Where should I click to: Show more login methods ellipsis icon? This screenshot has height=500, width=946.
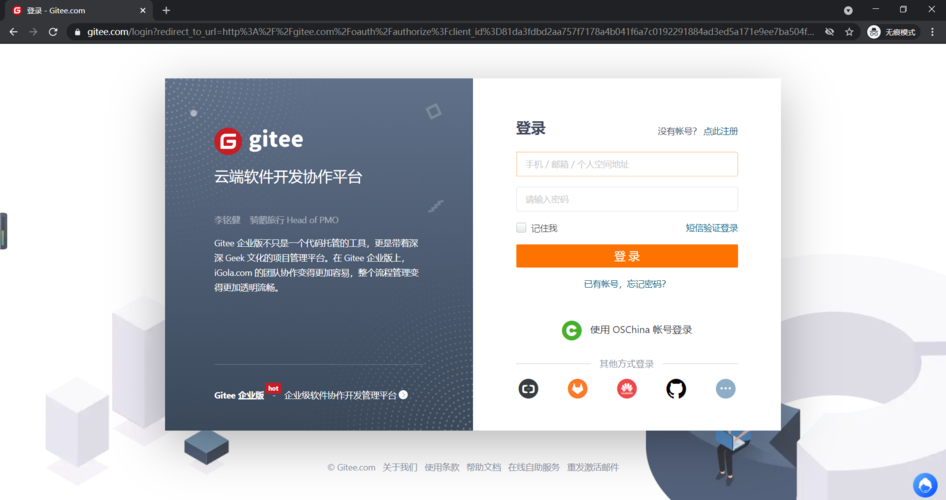(x=725, y=388)
